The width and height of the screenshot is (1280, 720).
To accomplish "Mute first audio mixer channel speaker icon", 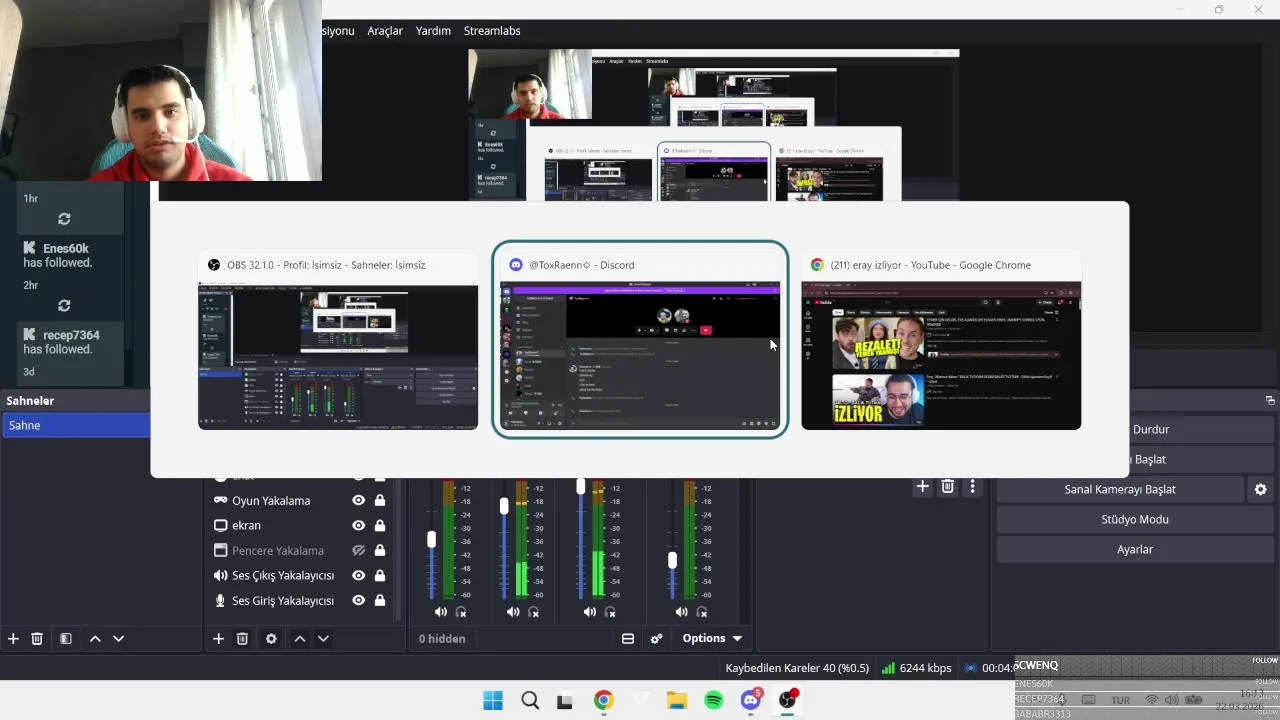I will click(441, 612).
